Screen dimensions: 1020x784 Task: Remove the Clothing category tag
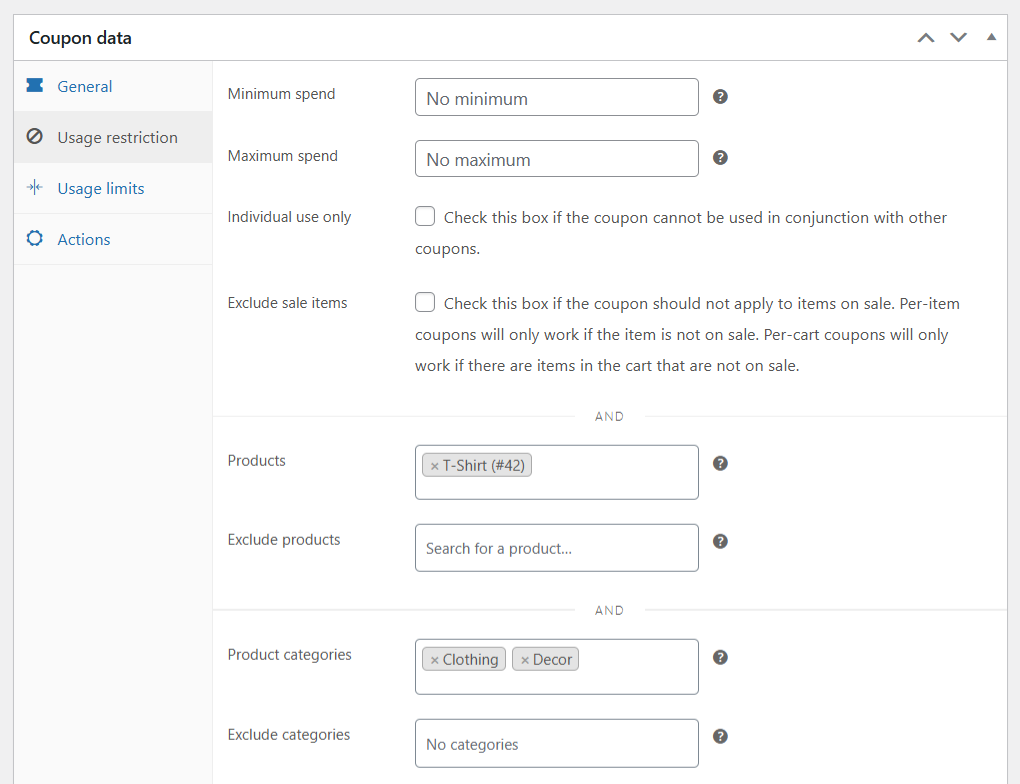pyautogui.click(x=434, y=660)
